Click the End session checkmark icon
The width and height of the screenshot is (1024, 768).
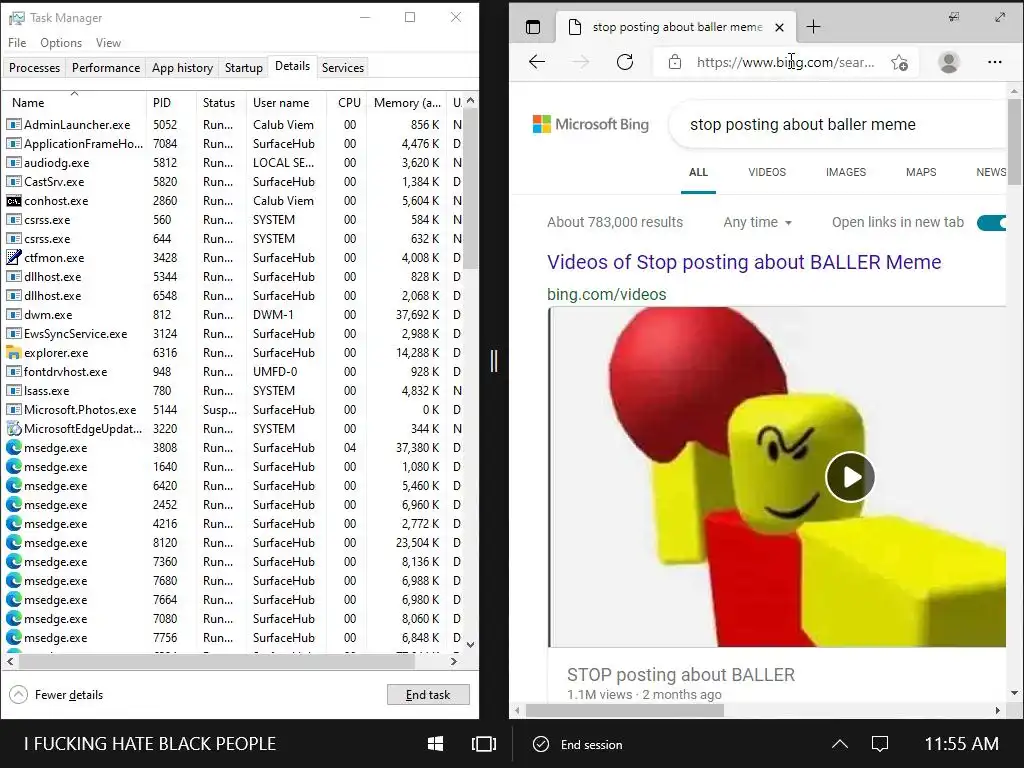click(x=541, y=744)
